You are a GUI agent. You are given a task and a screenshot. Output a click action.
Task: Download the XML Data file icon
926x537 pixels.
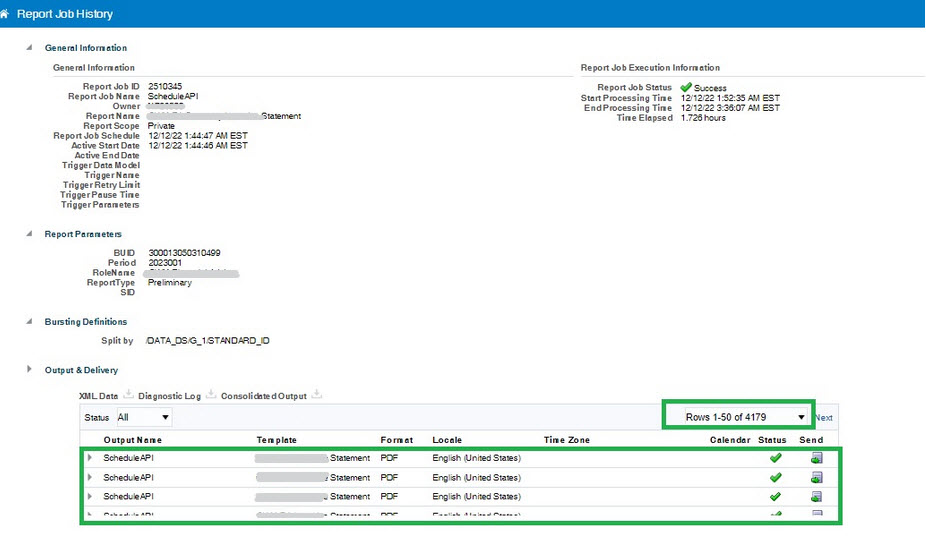(x=128, y=395)
